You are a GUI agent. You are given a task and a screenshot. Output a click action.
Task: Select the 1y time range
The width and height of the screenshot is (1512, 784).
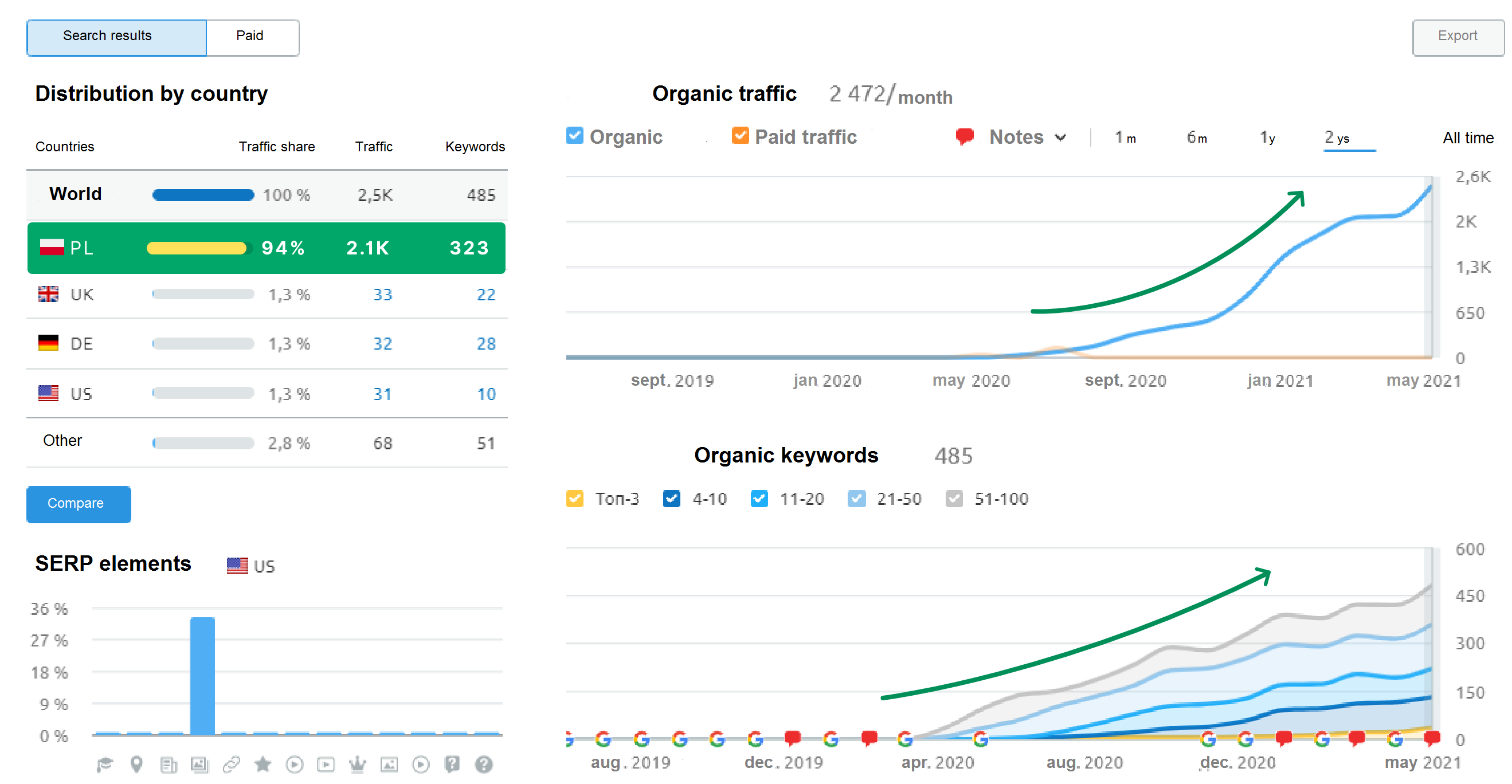1267,138
